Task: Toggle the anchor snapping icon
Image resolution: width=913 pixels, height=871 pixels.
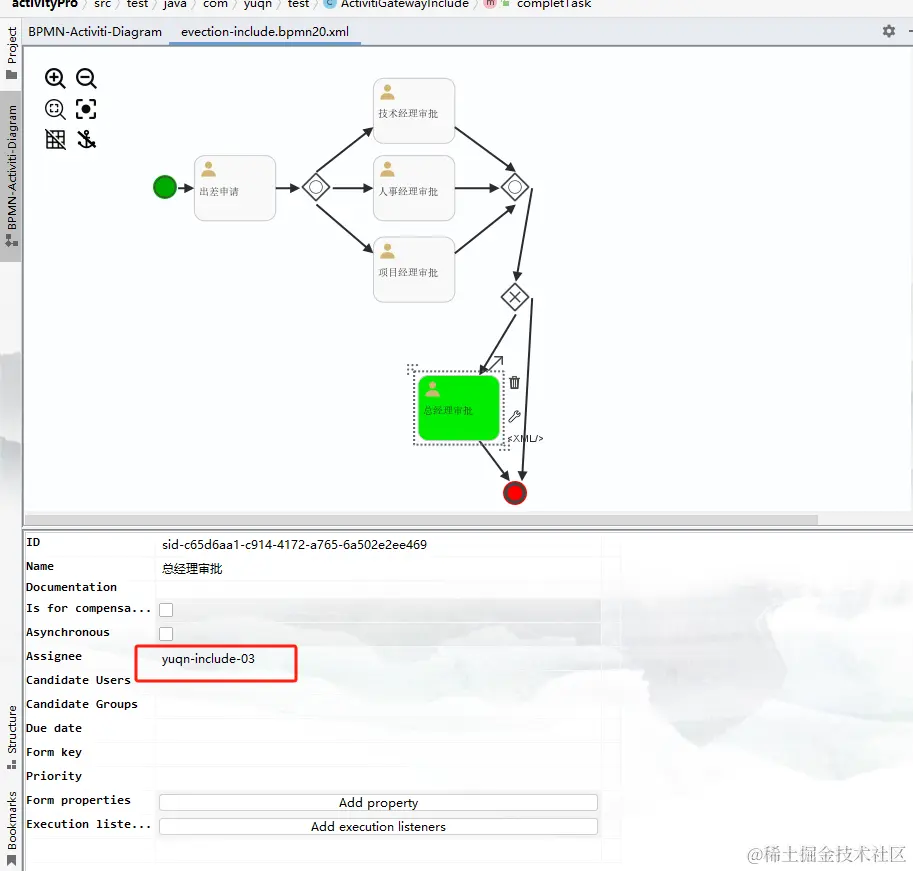Action: pos(86,139)
